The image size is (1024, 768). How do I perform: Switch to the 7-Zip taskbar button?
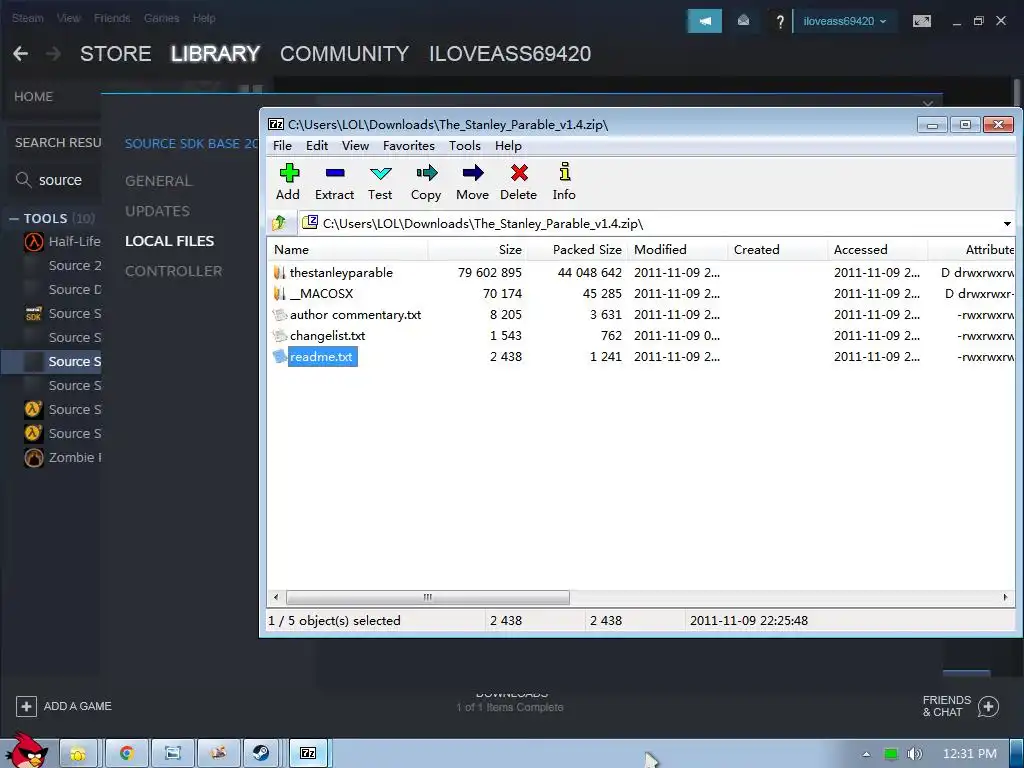[309, 753]
